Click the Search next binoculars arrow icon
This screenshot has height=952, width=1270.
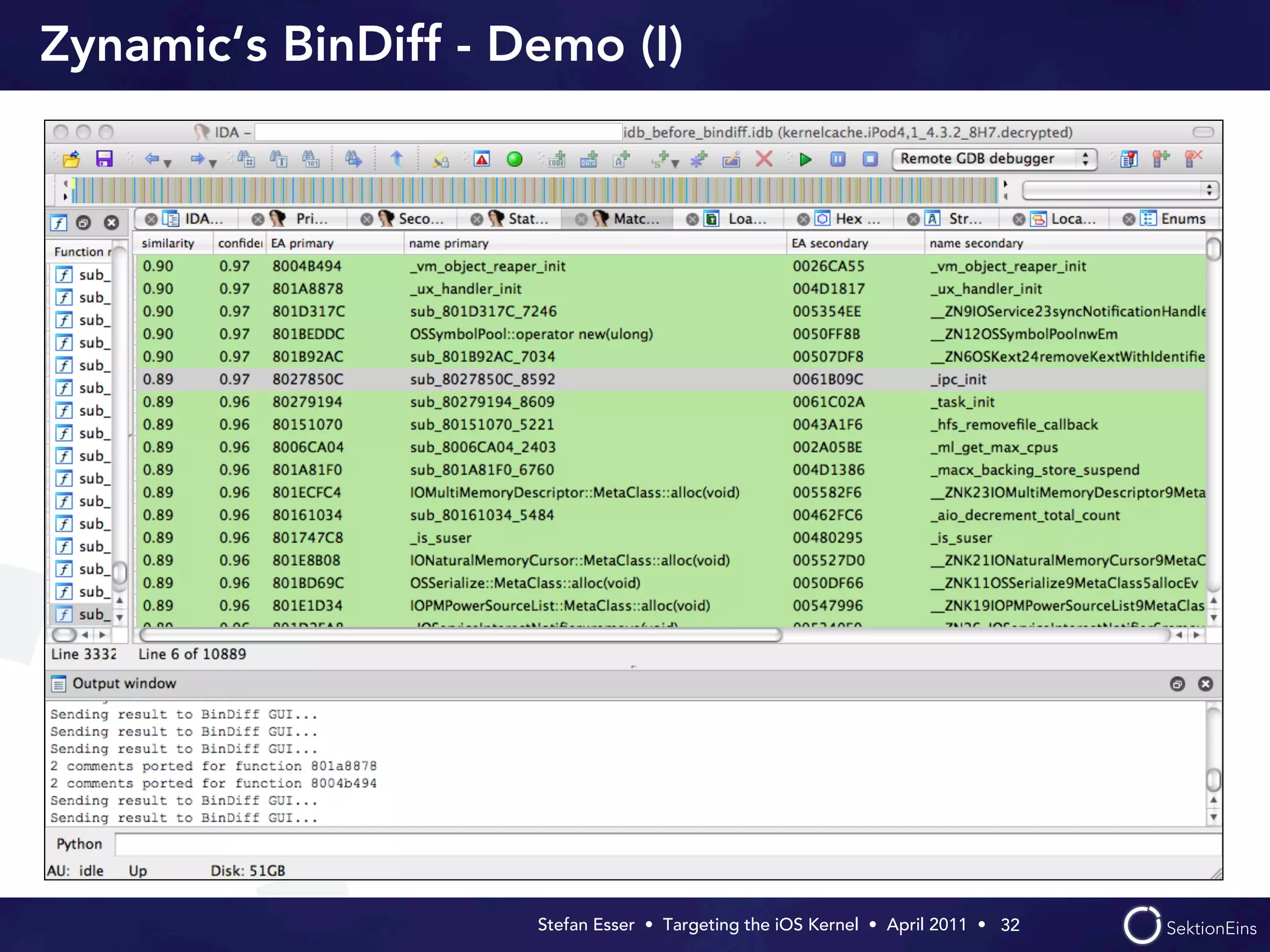[353, 159]
